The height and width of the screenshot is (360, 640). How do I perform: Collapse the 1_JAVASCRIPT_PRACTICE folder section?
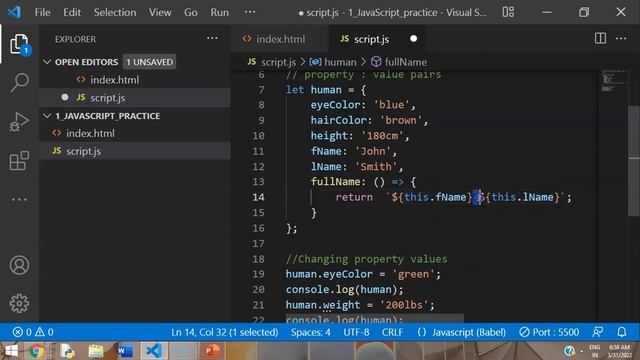coord(47,116)
